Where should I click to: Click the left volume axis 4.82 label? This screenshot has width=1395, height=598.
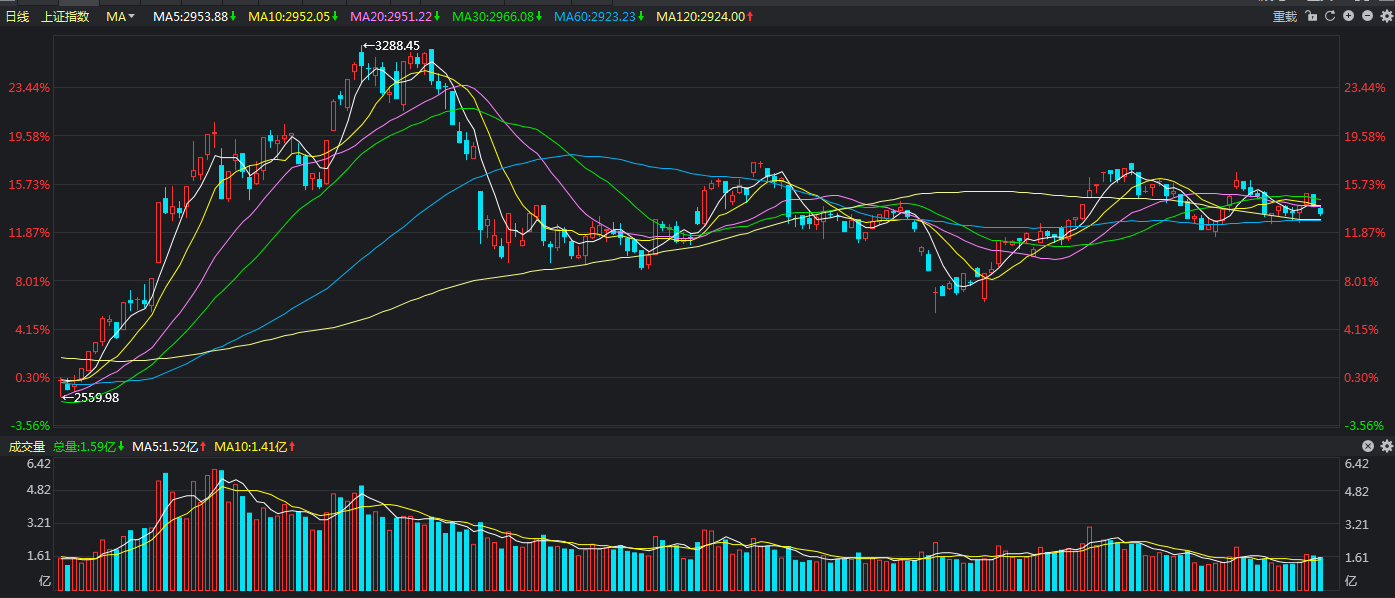coord(38,492)
